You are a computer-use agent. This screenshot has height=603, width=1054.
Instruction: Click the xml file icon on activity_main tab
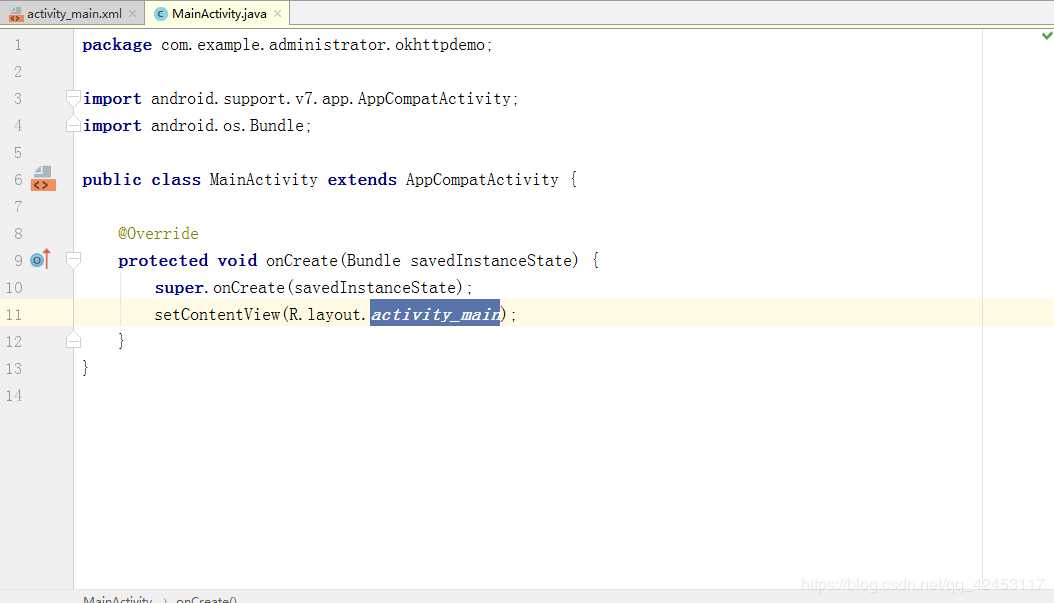(x=15, y=14)
